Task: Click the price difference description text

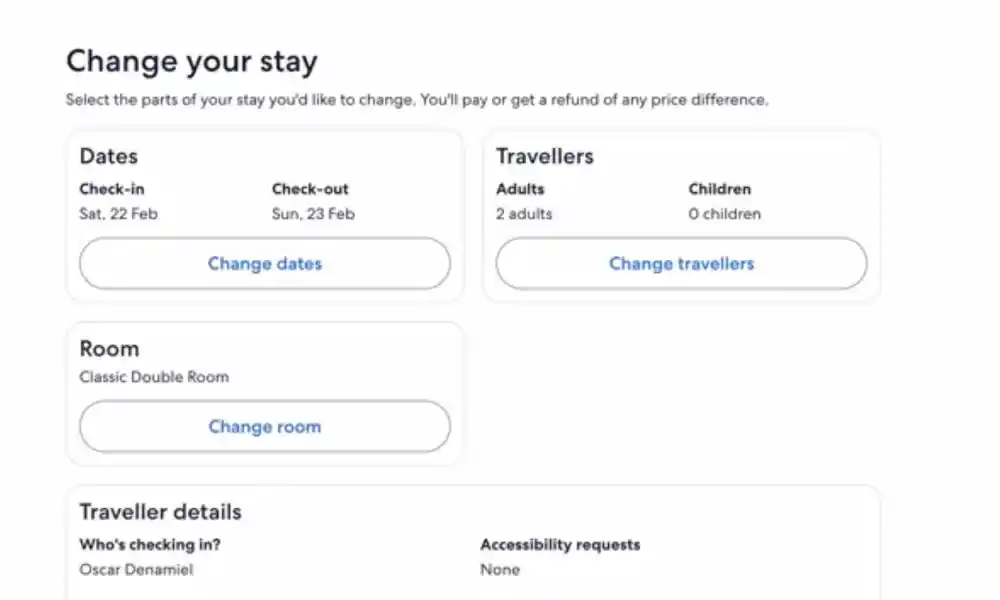Action: click(x=417, y=100)
